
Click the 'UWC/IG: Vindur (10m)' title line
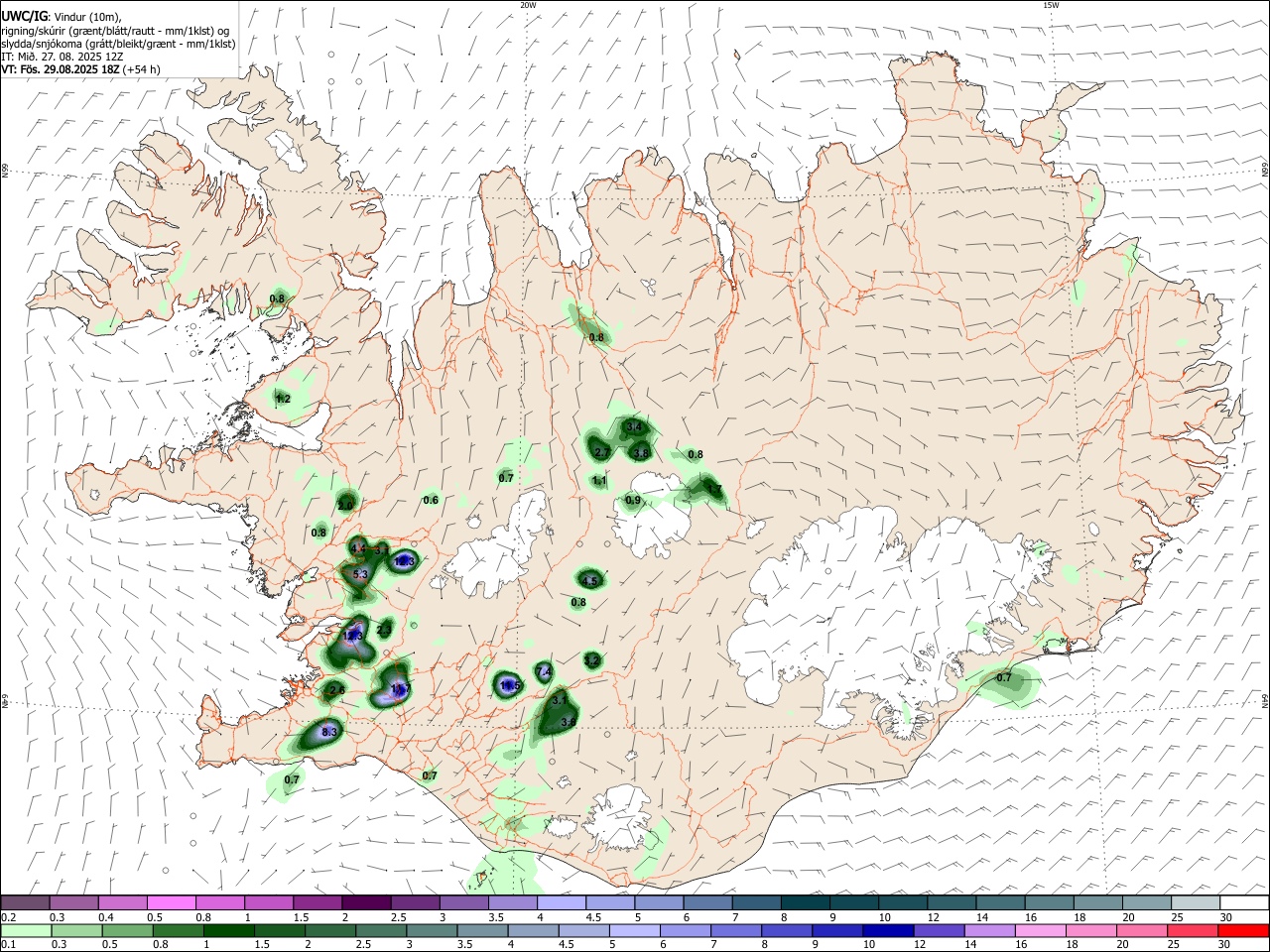[63, 17]
